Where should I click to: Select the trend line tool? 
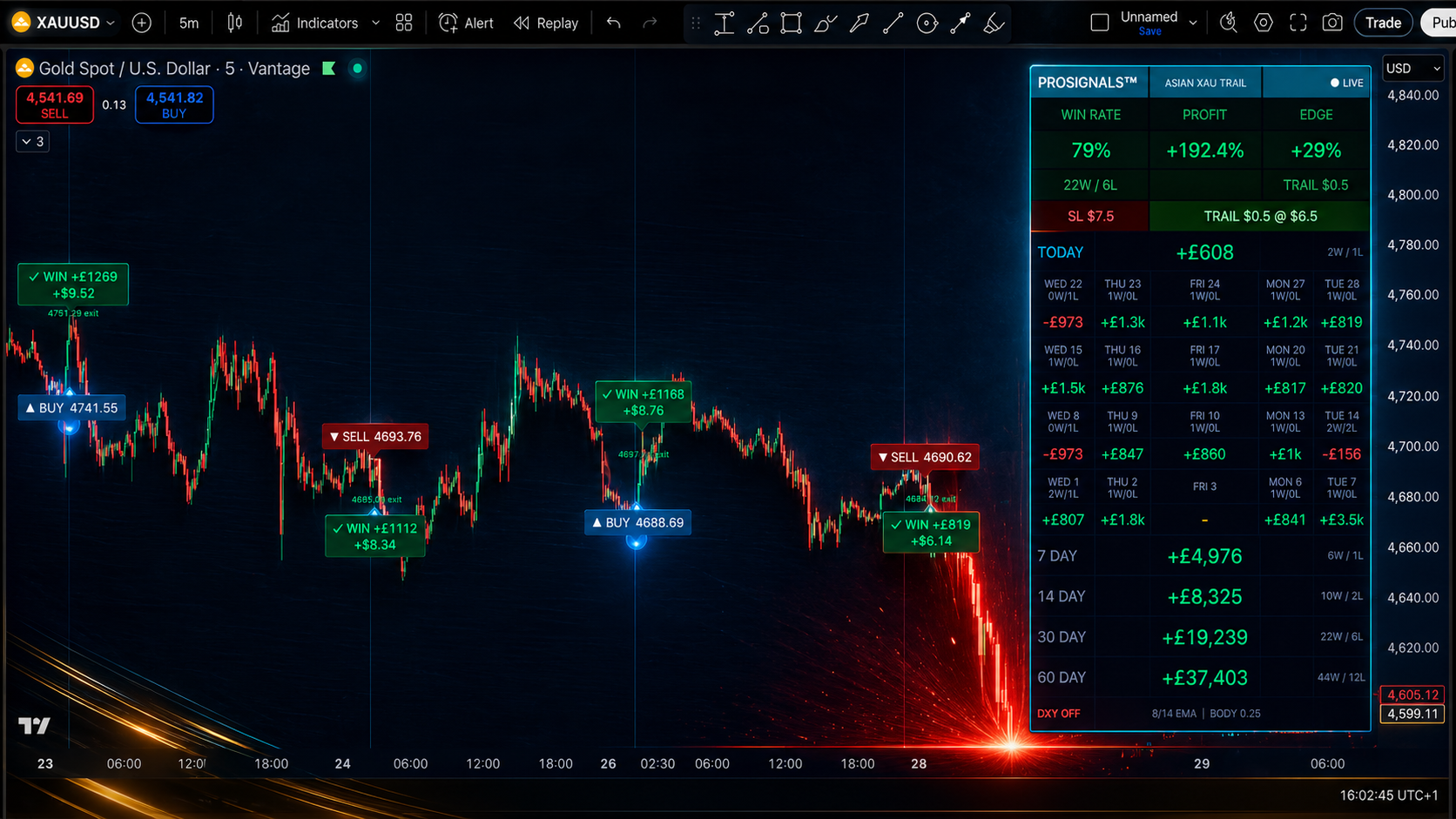[x=893, y=23]
